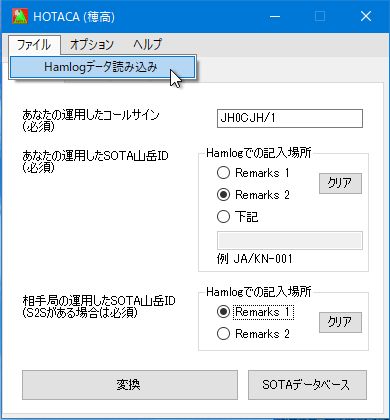Minimize the HOTACA window

coord(275,16)
